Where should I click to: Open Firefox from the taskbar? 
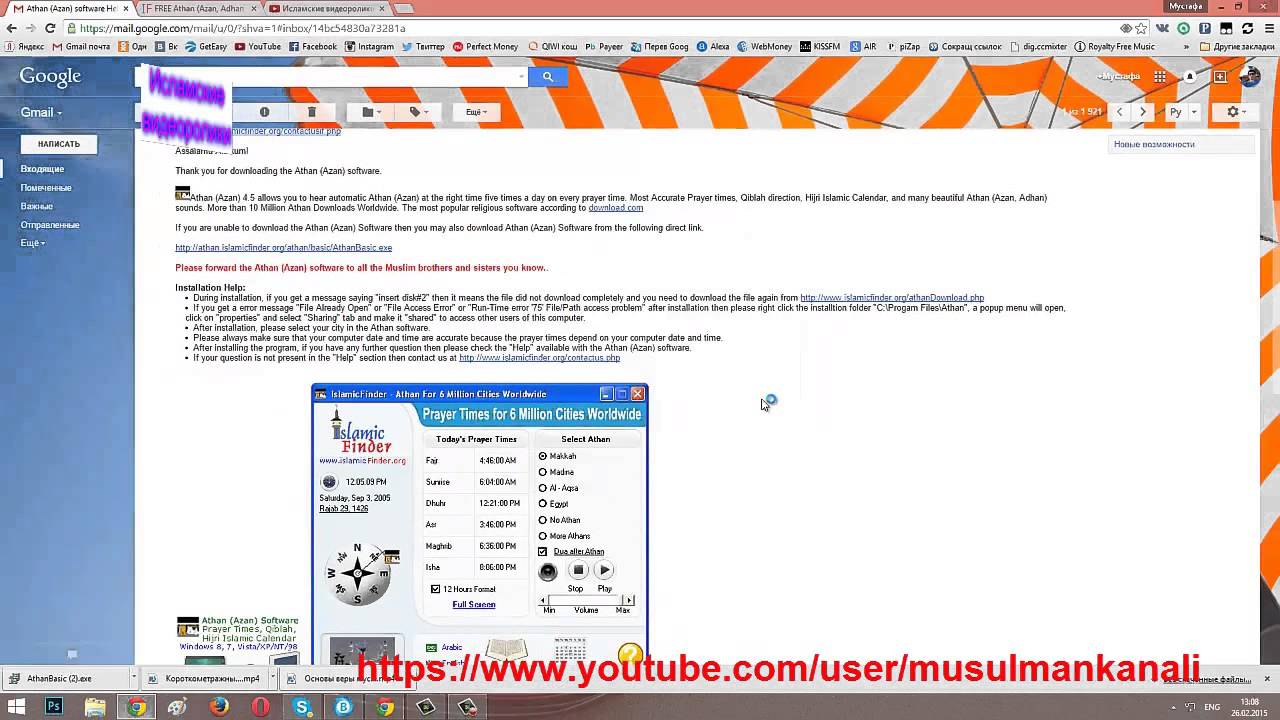[x=219, y=707]
